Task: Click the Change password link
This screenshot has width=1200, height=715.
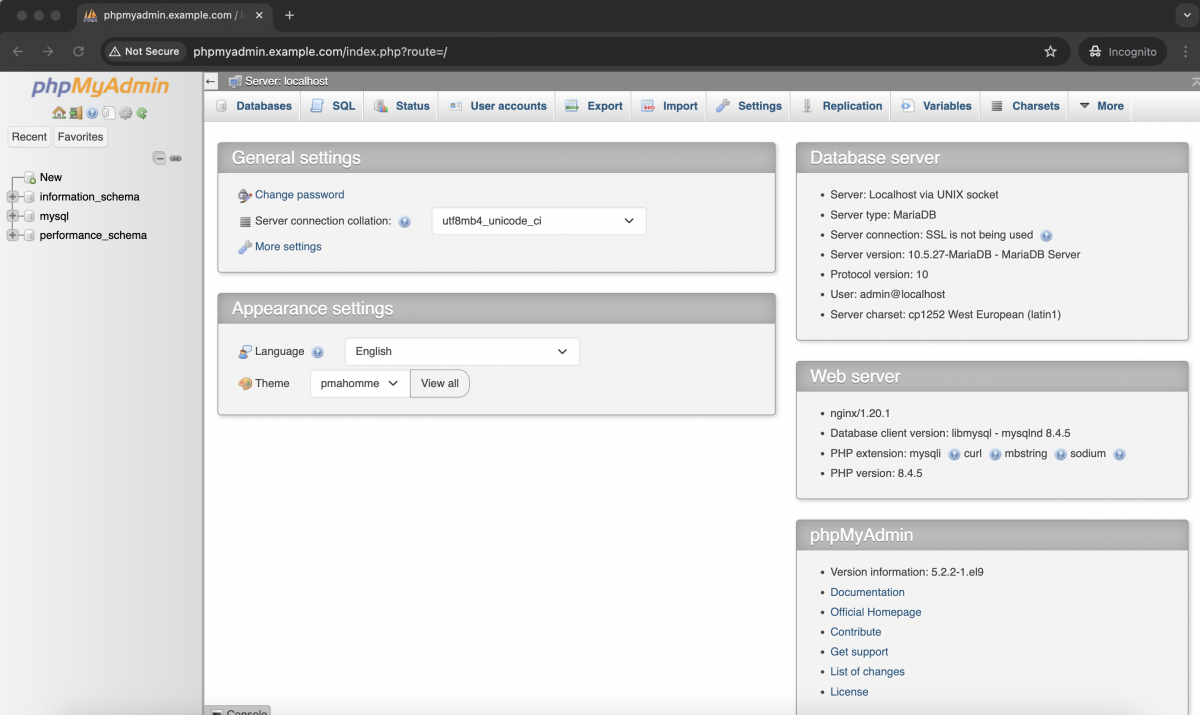Action: (299, 195)
